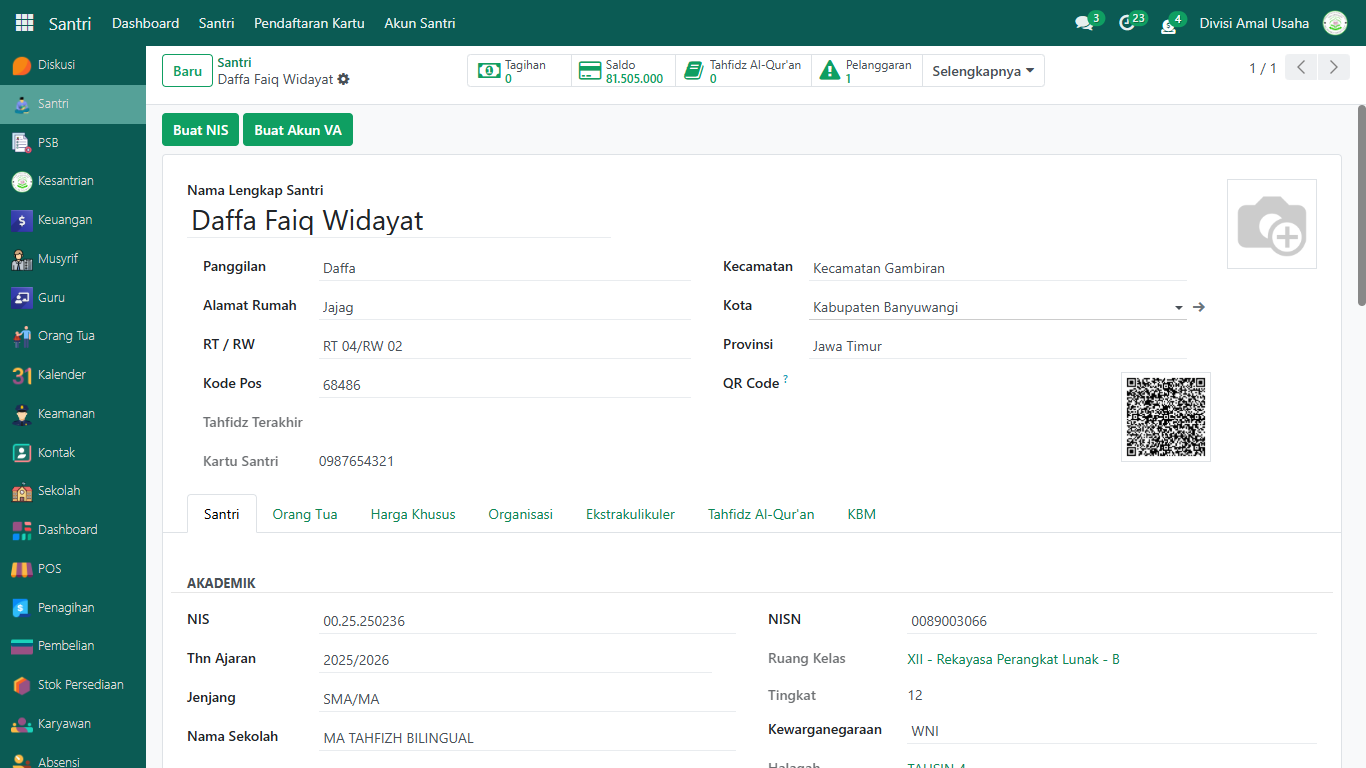The height and width of the screenshot is (768, 1366).
Task: Switch to the Orang Tua tab
Action: (305, 514)
